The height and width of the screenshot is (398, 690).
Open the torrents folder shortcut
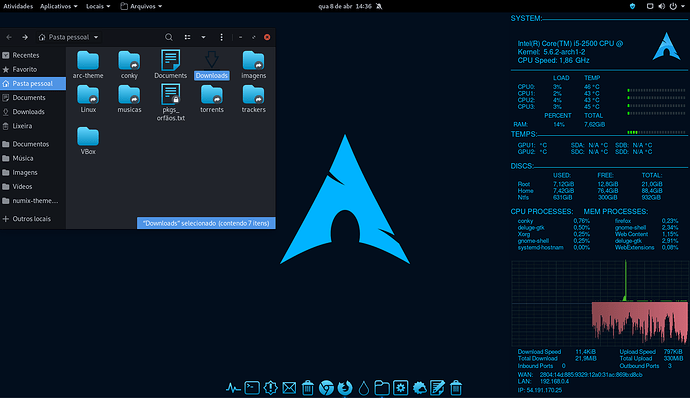(212, 99)
